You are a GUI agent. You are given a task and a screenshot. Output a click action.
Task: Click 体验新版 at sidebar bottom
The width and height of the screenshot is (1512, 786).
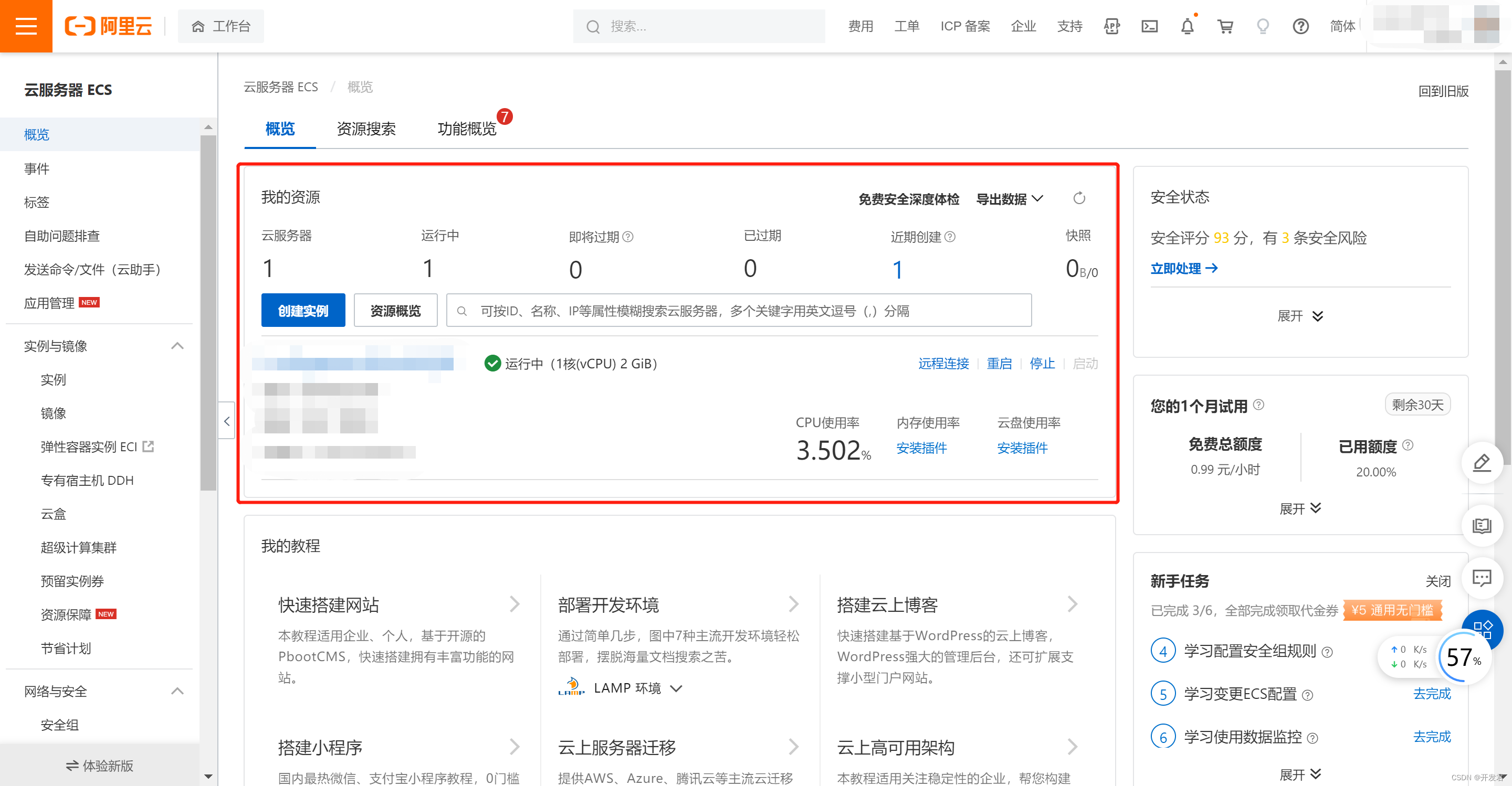pyautogui.click(x=100, y=766)
